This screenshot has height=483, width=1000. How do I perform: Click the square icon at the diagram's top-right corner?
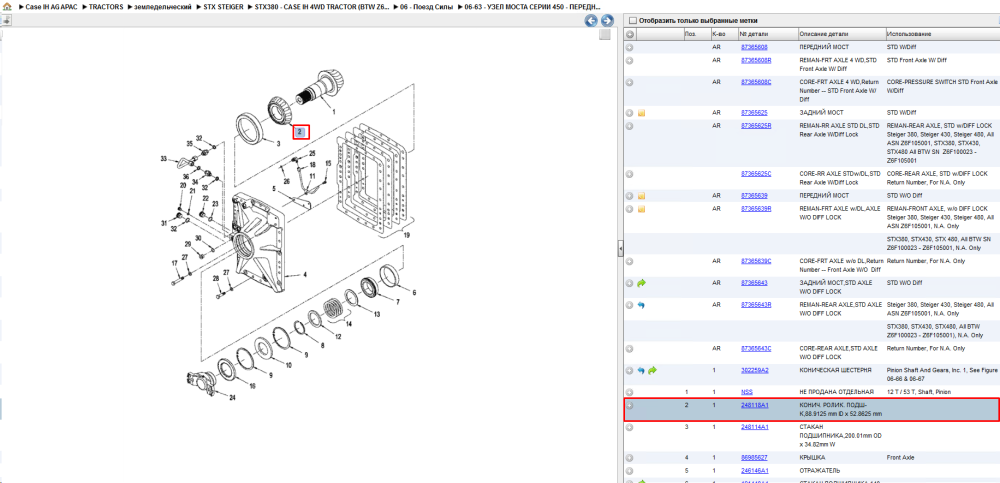click(x=605, y=34)
